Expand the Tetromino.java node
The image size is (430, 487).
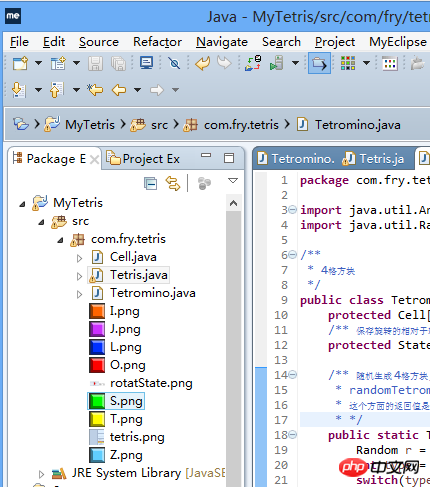[x=79, y=294]
